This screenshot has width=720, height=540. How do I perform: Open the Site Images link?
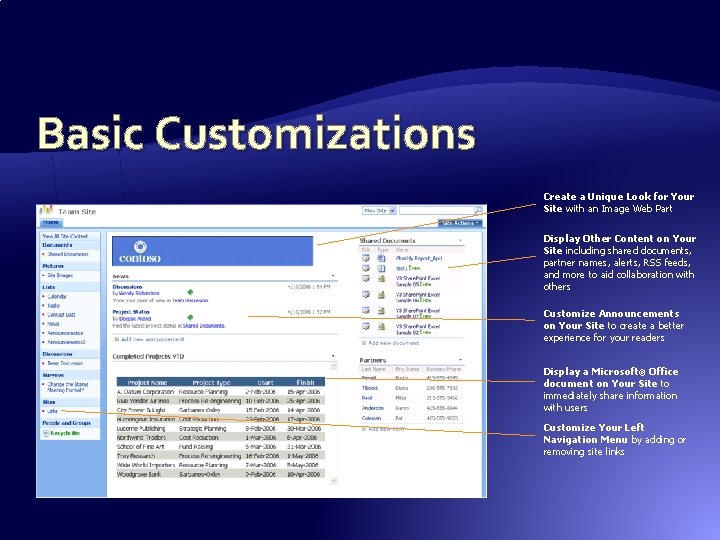click(60, 275)
